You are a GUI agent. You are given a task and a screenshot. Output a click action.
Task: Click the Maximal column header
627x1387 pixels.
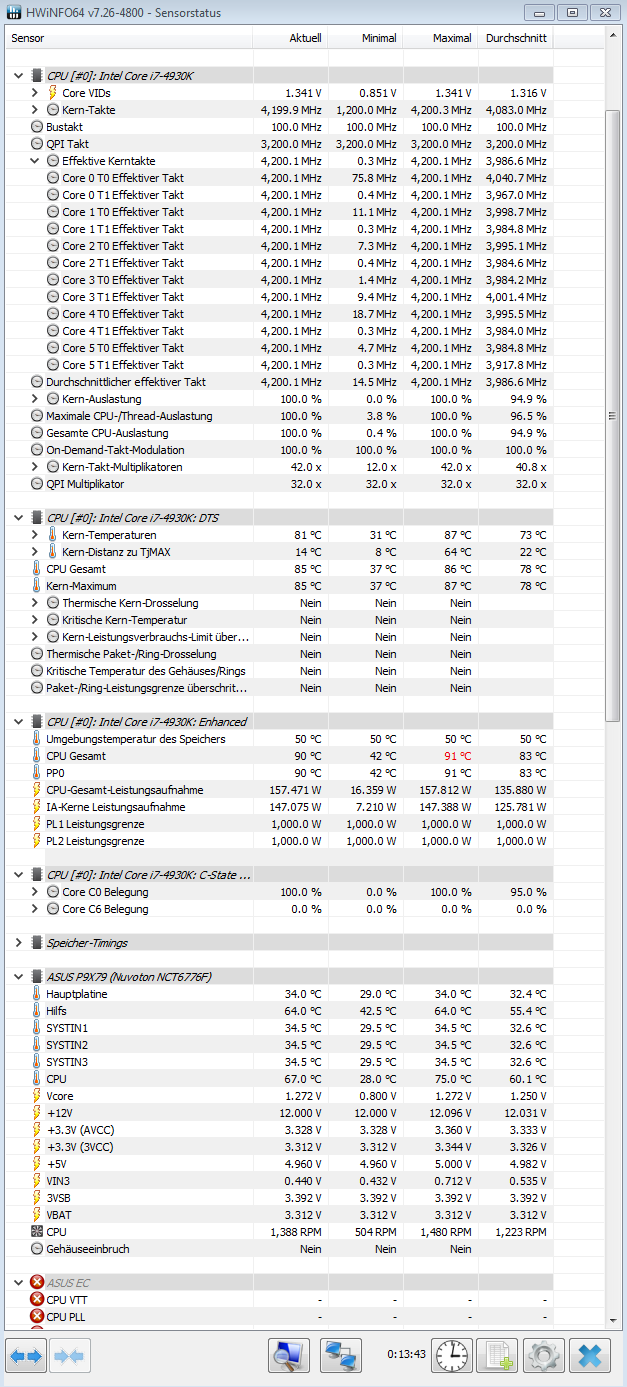pyautogui.click(x=441, y=38)
